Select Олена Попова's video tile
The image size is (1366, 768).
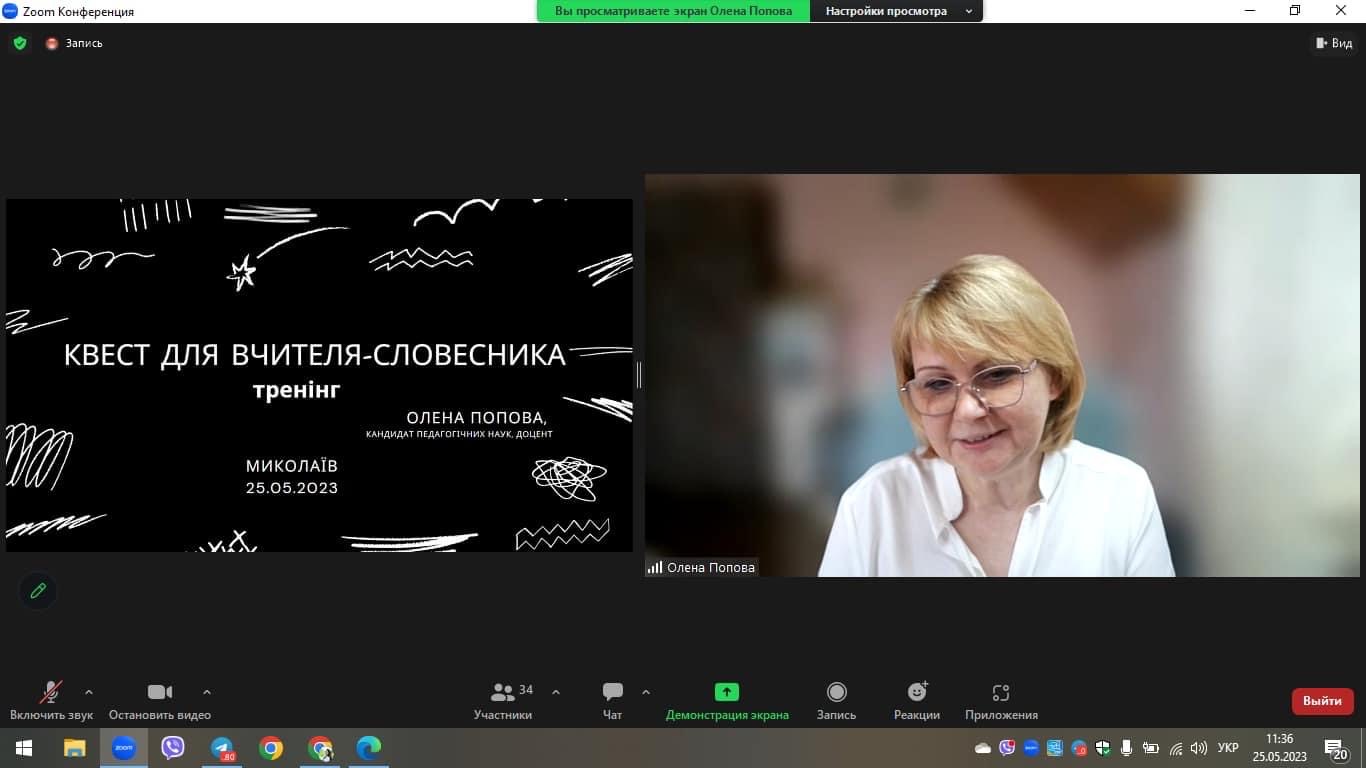[1002, 375]
